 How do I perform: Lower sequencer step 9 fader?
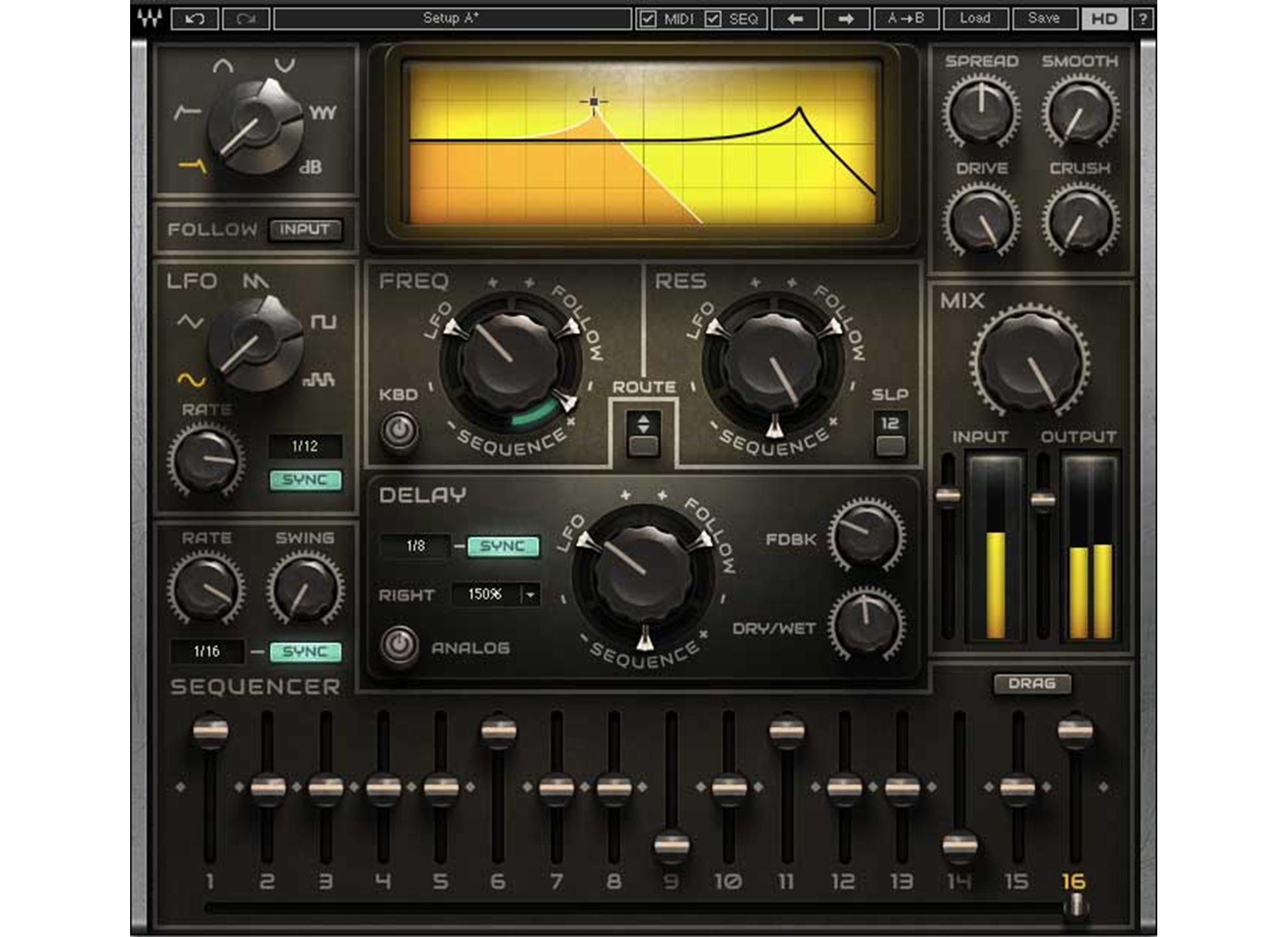click(671, 843)
